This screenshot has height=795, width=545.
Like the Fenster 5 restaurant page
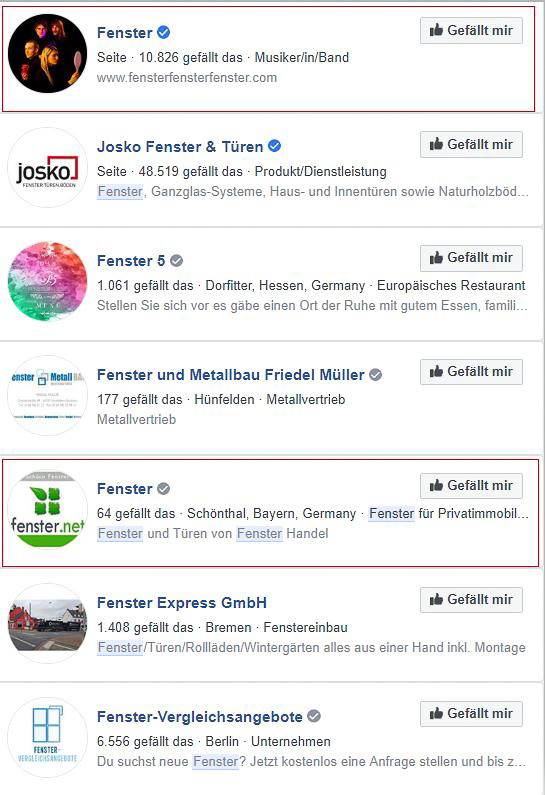coord(471,258)
